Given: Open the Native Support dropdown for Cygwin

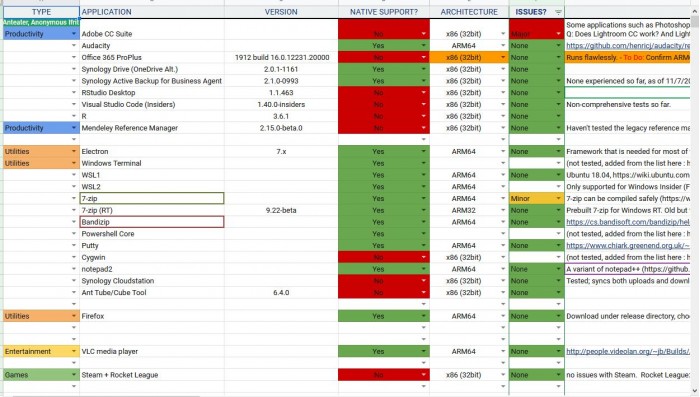Looking at the screenshot, I should (423, 257).
